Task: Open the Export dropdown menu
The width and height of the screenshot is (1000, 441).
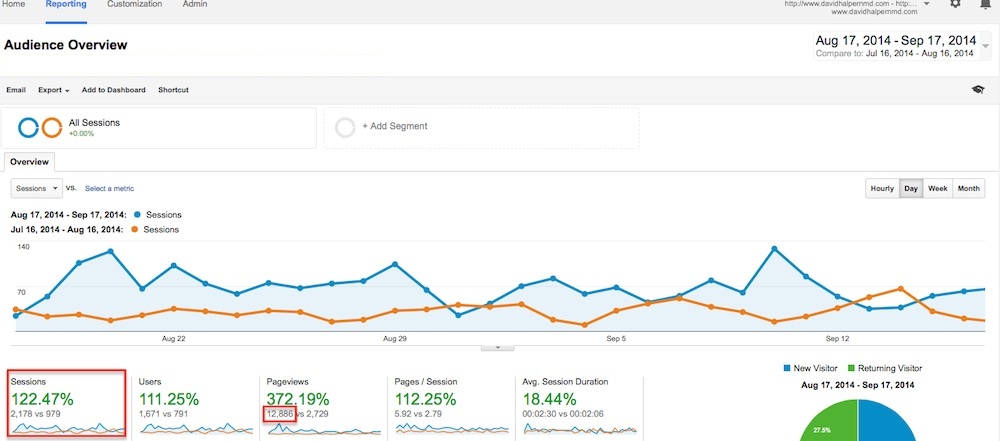Action: 54,90
